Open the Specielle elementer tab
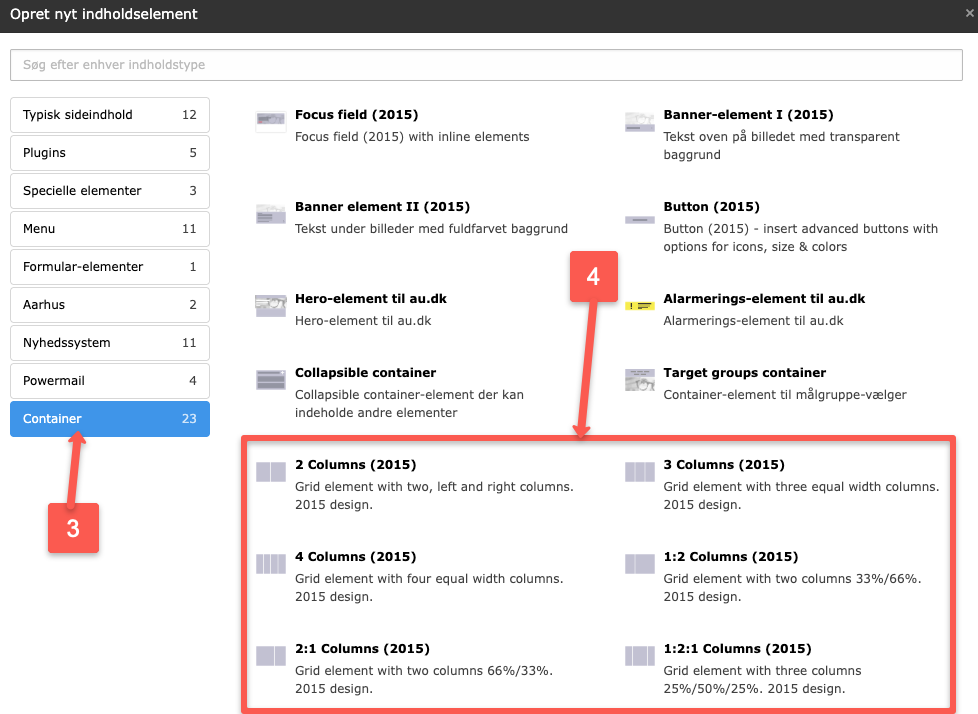 tap(110, 191)
